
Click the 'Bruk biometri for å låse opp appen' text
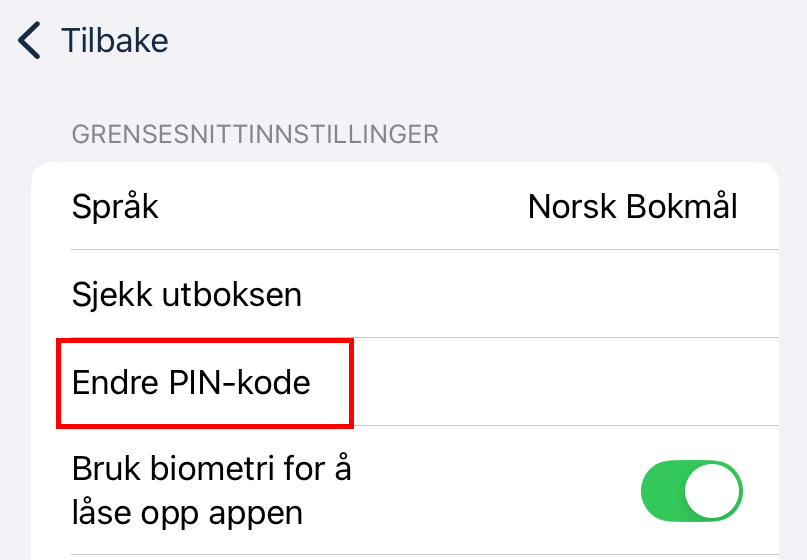pos(211,491)
